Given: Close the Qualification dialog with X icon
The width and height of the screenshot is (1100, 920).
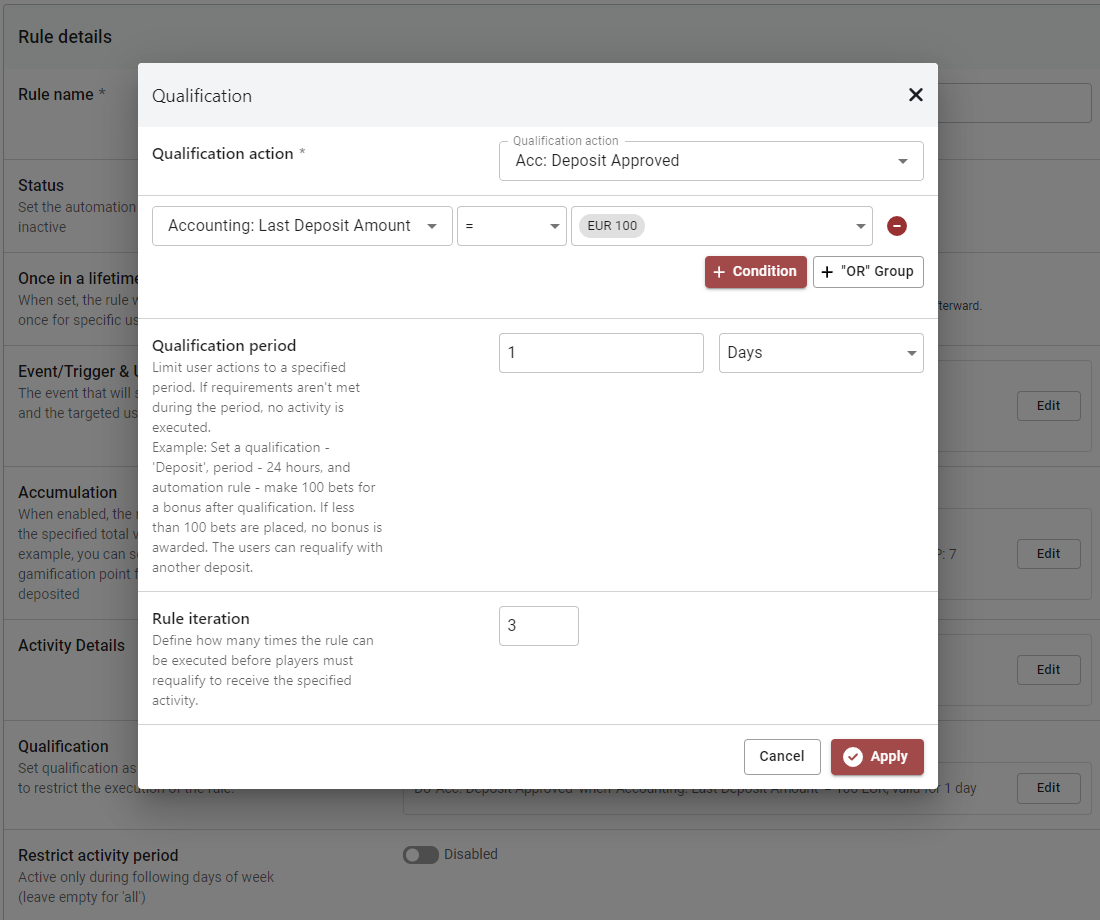Looking at the screenshot, I should tap(915, 95).
